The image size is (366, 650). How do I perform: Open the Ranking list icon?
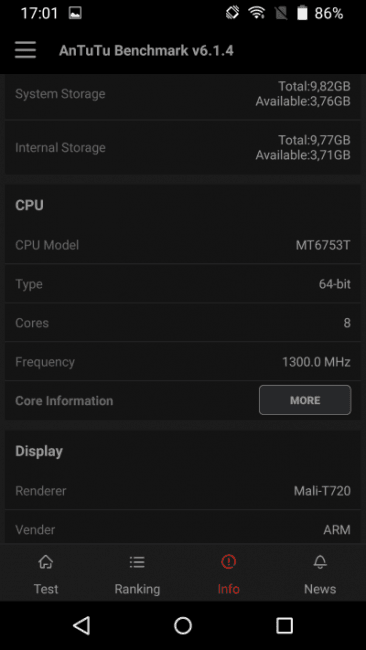(137, 563)
